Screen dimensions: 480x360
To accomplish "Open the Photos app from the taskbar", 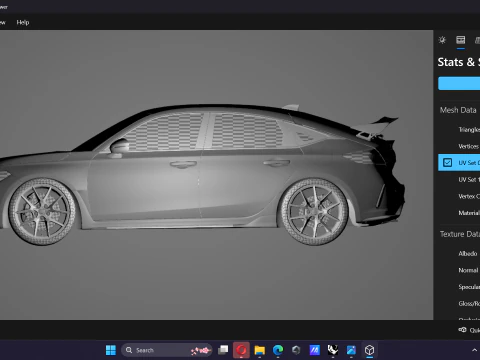I will coord(351,350).
